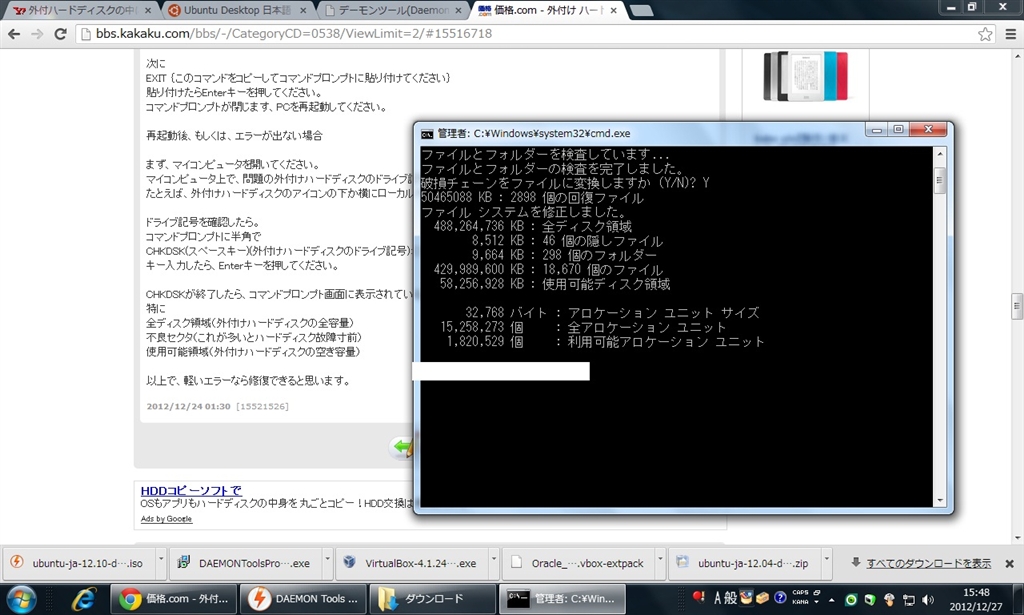Viewport: 1024px width, 615px height.
Task: Switch to 価格.com Chrome taskbar button
Action: 172,599
